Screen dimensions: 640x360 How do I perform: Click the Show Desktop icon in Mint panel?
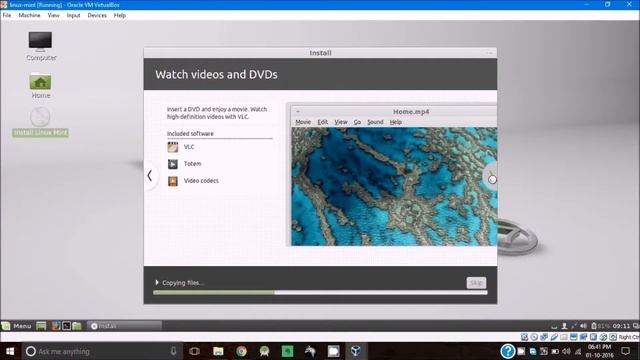coord(41,326)
